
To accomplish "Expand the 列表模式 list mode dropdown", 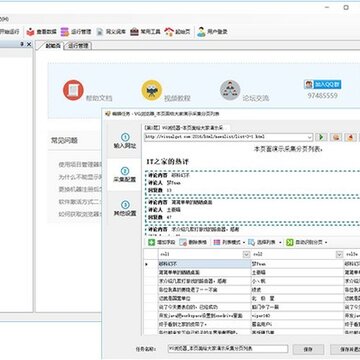I will 244,242.
